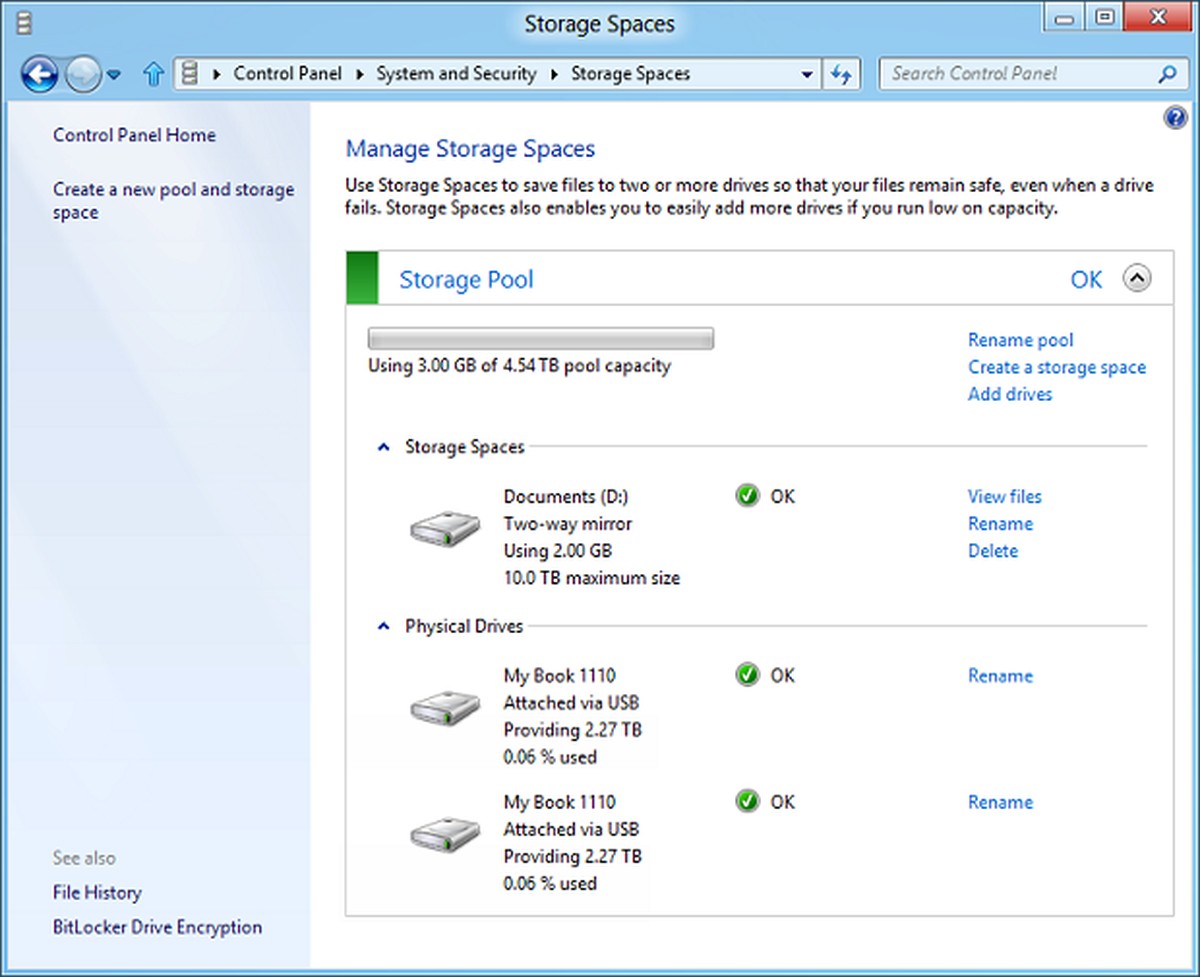This screenshot has height=977, width=1200.
Task: Collapse the Storage Pool section chevron
Action: pyautogui.click(x=1138, y=279)
